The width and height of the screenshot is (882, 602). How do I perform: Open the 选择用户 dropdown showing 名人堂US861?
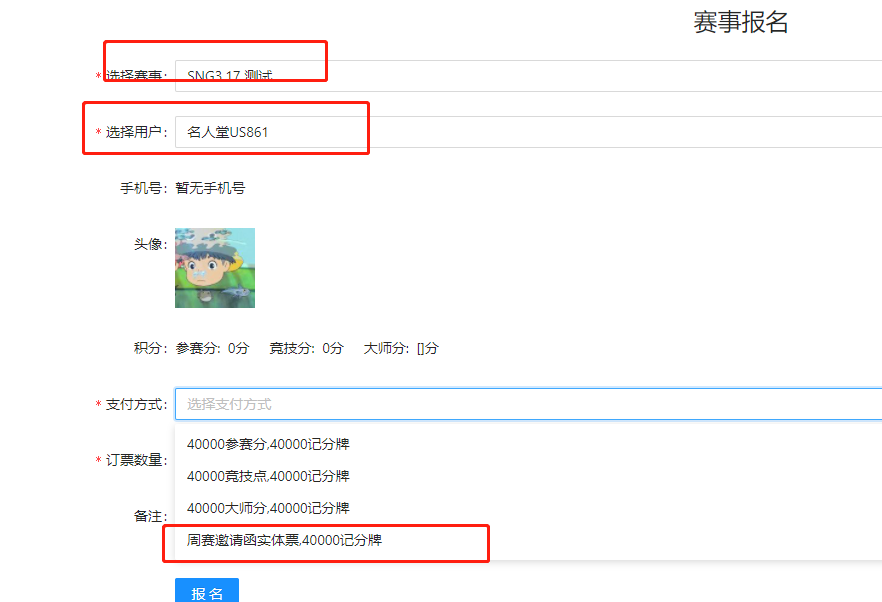(527, 132)
